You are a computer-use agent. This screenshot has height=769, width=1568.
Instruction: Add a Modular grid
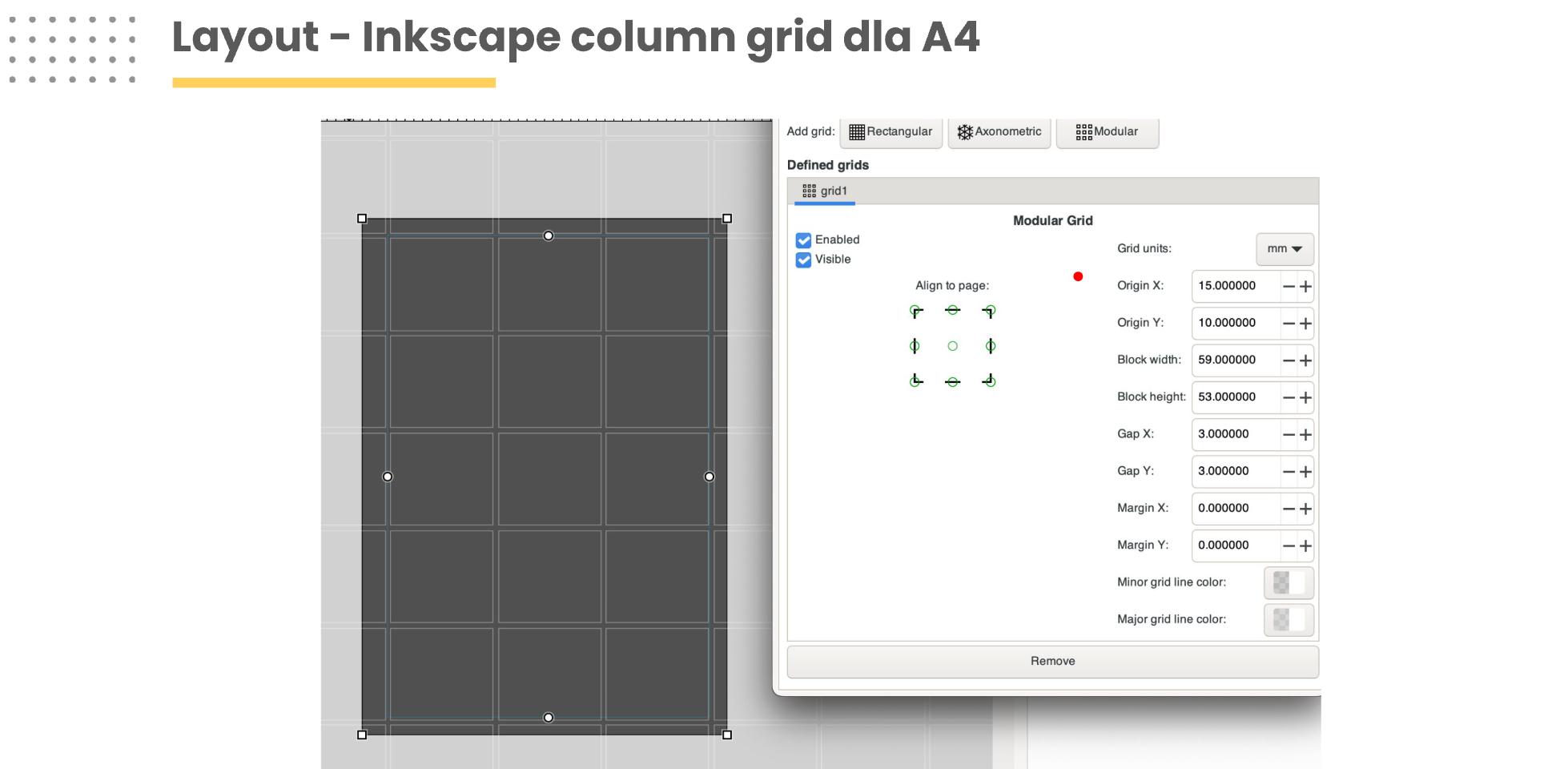click(1107, 132)
